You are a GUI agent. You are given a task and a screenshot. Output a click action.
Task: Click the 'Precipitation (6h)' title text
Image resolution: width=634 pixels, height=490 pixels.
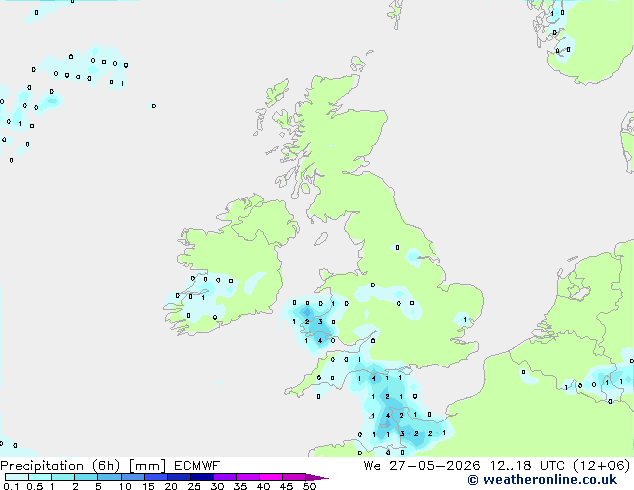coord(60,466)
